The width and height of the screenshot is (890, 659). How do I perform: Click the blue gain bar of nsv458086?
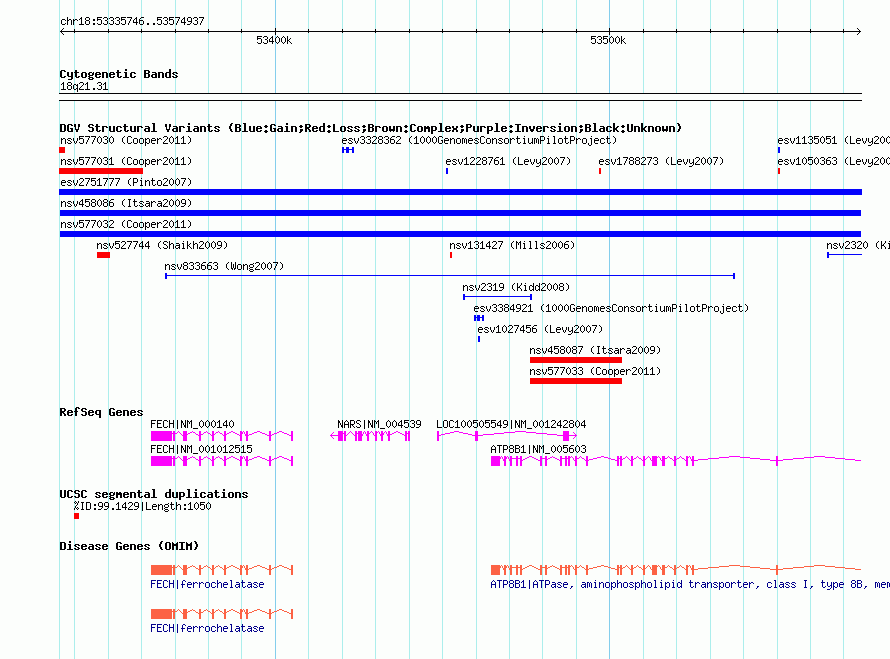point(460,213)
